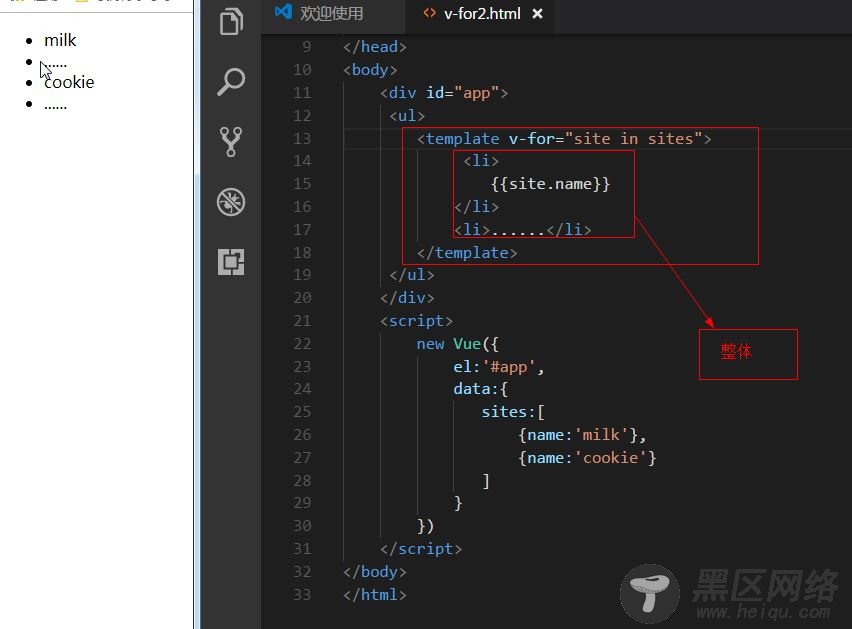
Task: Click the <li>......</li> code line
Action: [522, 230]
